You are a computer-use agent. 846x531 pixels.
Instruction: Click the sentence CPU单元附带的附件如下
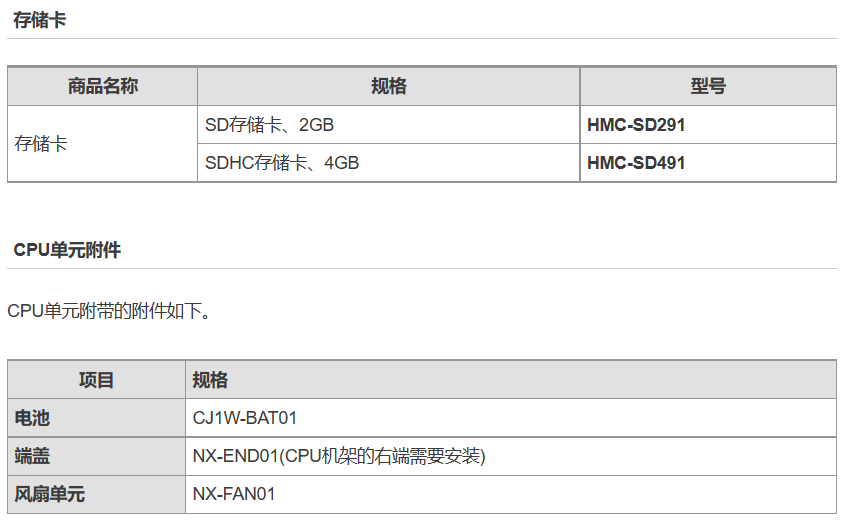point(109,311)
